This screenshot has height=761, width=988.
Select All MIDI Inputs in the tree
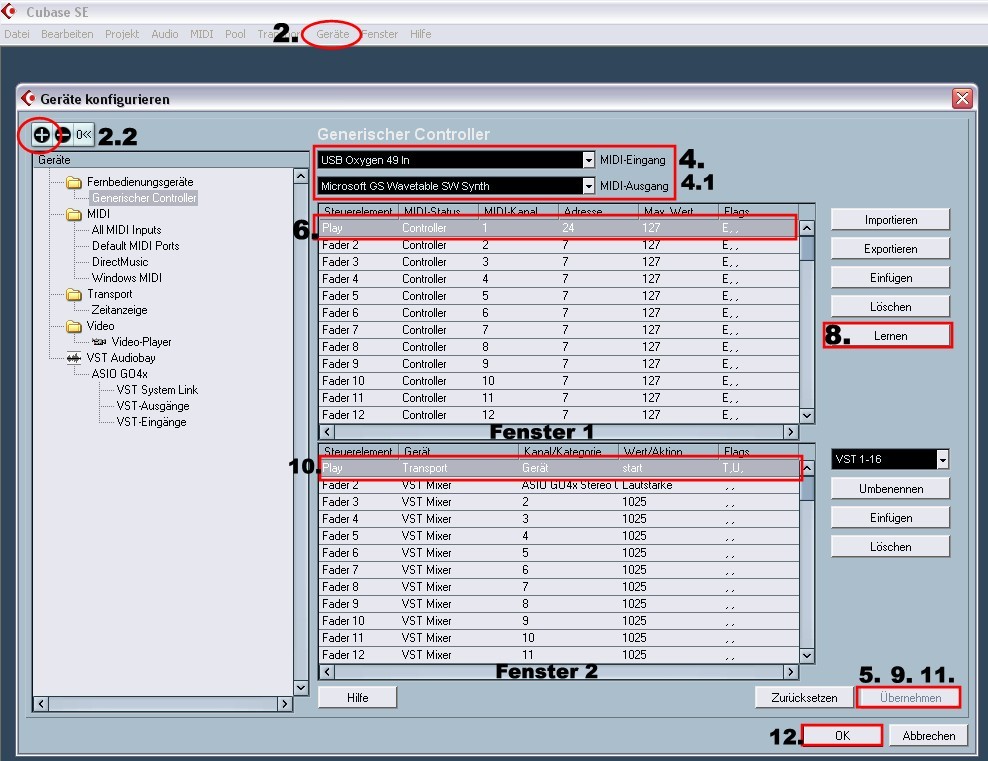[127, 230]
